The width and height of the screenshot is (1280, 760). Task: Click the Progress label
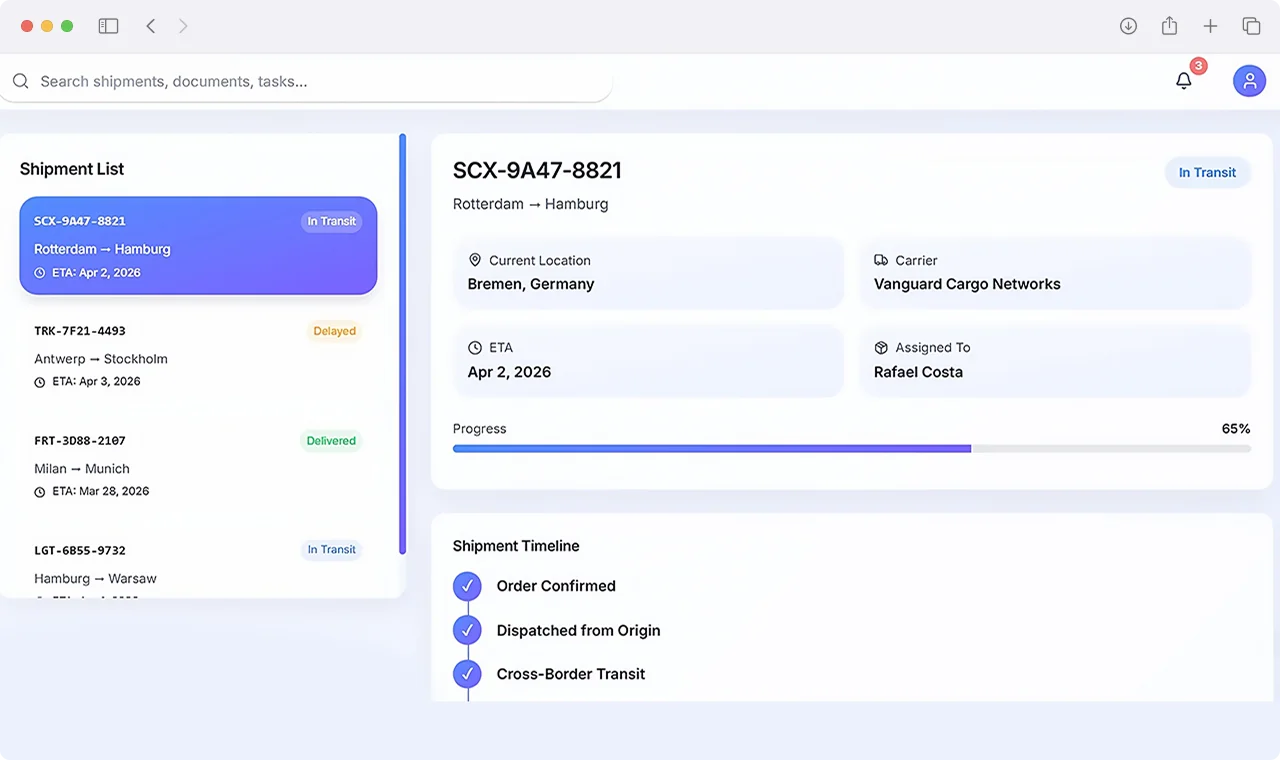pyautogui.click(x=479, y=429)
